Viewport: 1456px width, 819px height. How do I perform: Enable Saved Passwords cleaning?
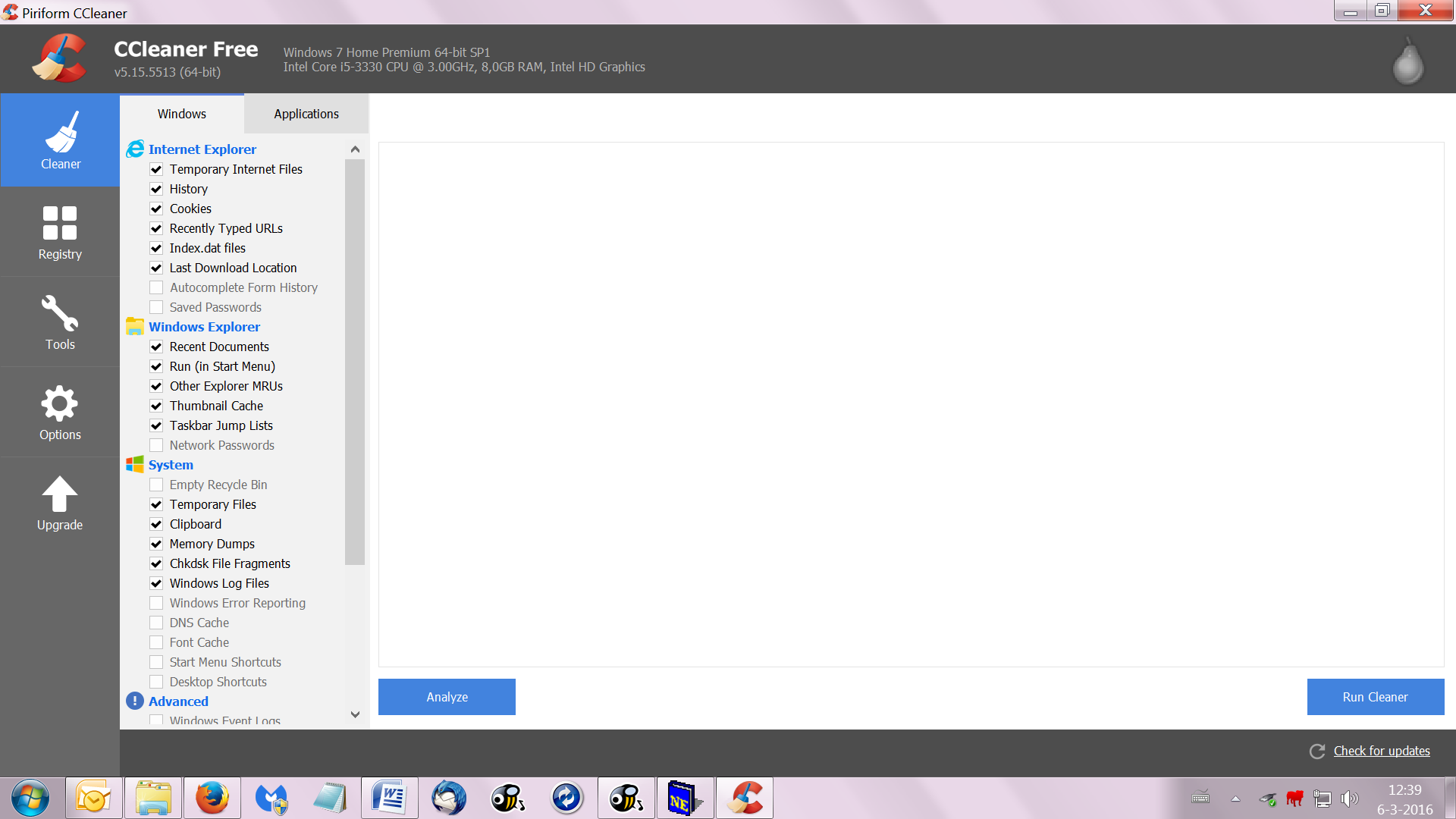156,307
